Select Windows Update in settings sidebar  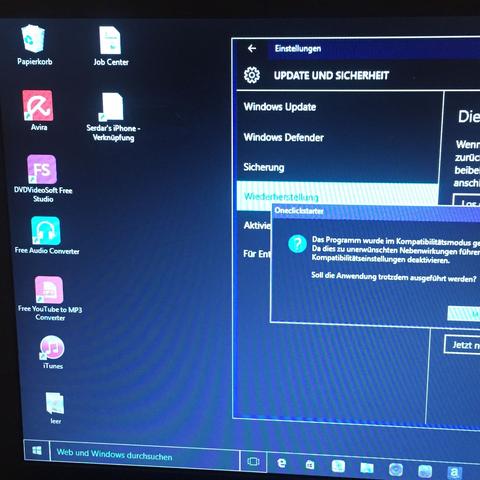tap(339, 107)
